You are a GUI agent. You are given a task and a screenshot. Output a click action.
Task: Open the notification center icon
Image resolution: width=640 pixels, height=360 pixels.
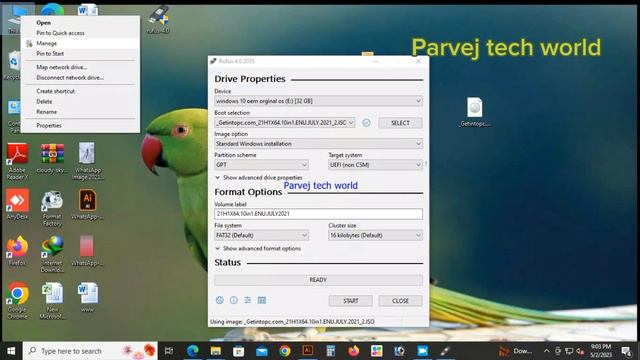coord(626,351)
